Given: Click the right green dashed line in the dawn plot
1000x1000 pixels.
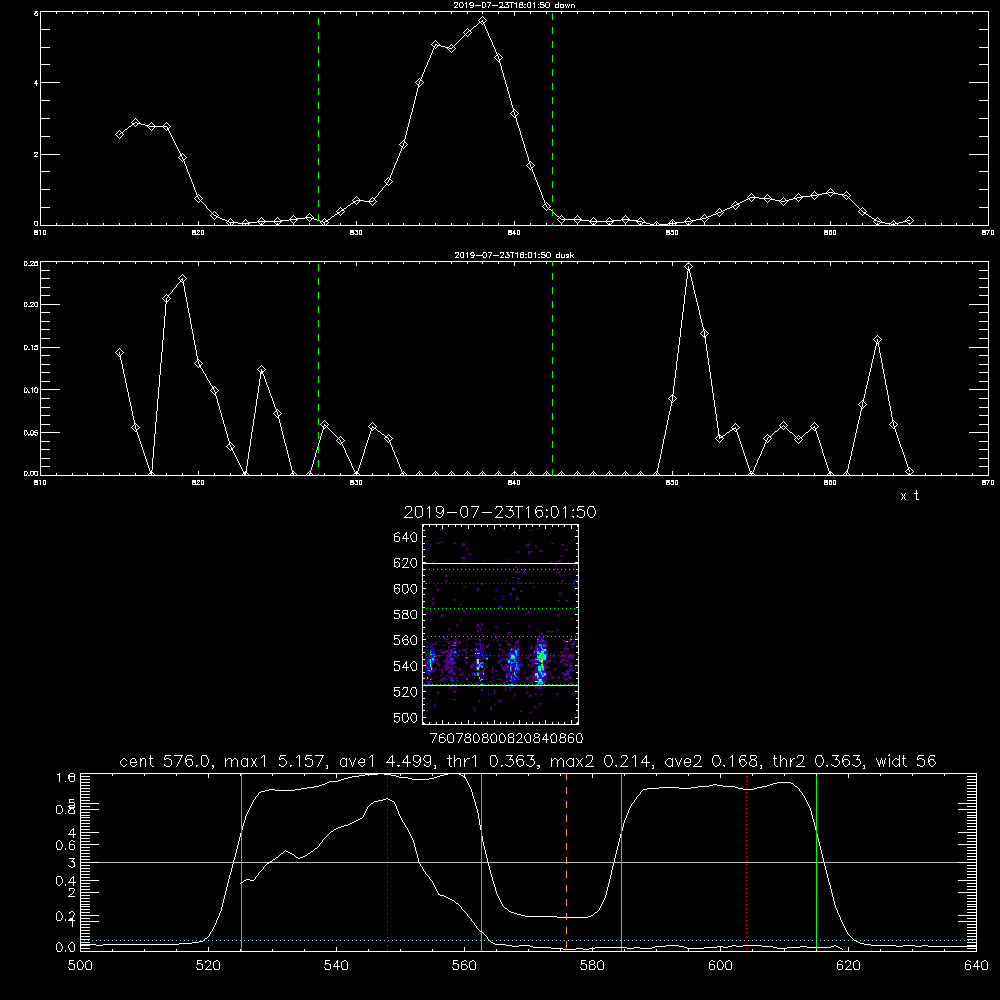Looking at the screenshot, I should coord(552,118).
